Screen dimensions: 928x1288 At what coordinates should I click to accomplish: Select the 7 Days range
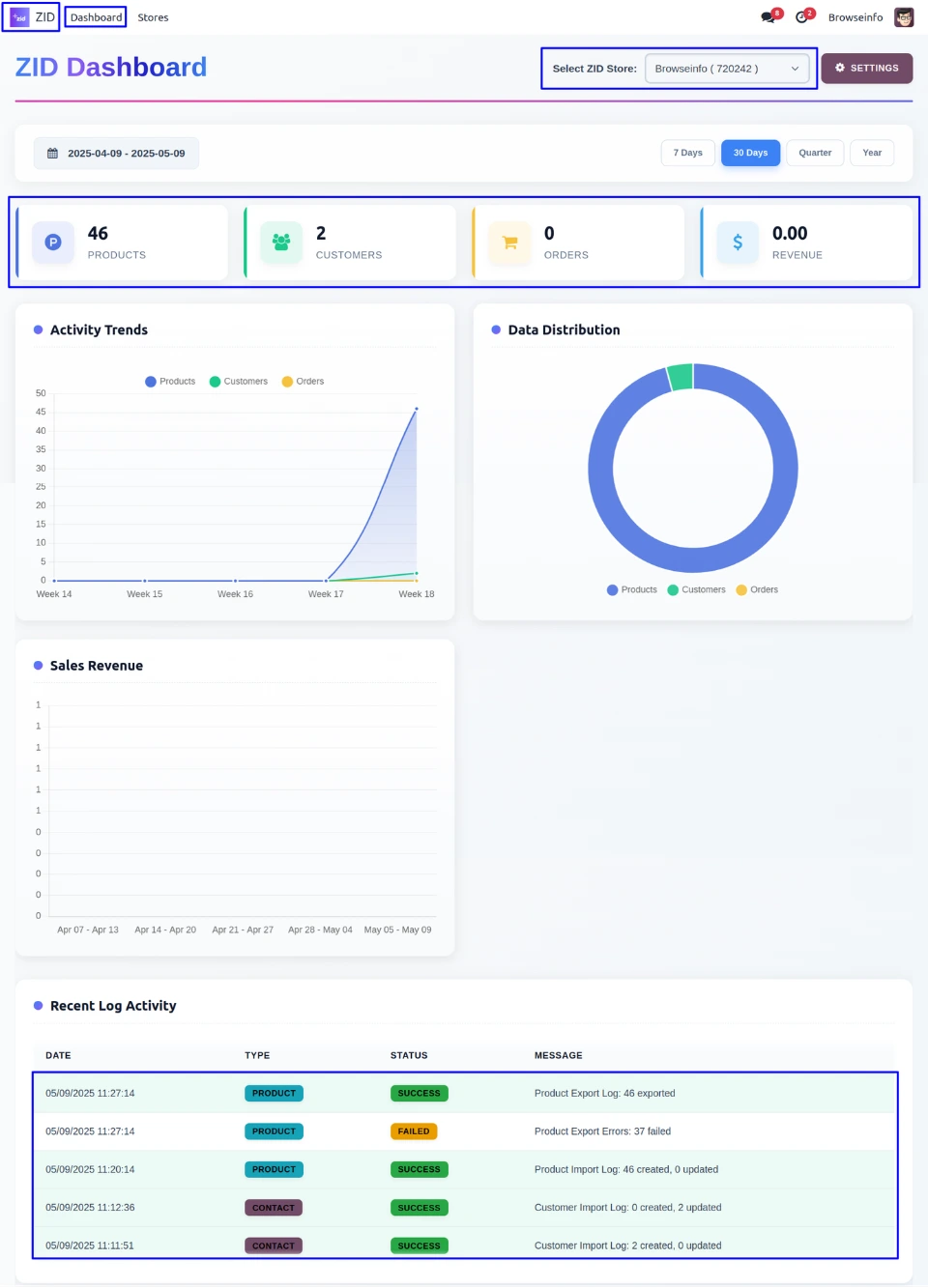[x=688, y=153]
